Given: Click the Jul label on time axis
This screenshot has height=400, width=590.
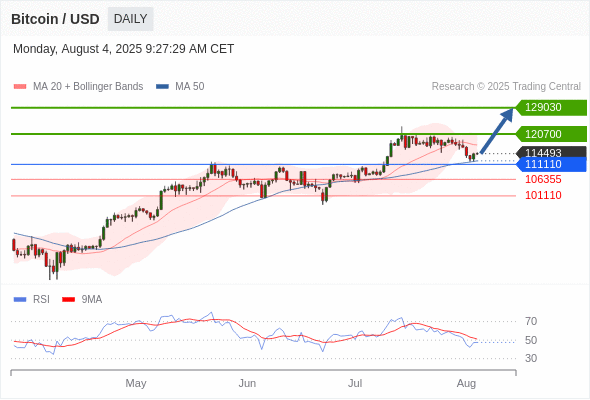Looking at the screenshot, I should coord(355,383).
